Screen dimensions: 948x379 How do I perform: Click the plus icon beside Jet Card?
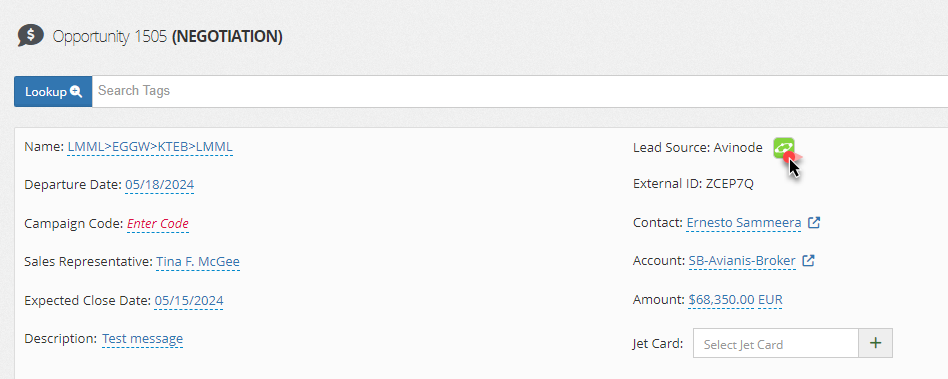point(875,343)
